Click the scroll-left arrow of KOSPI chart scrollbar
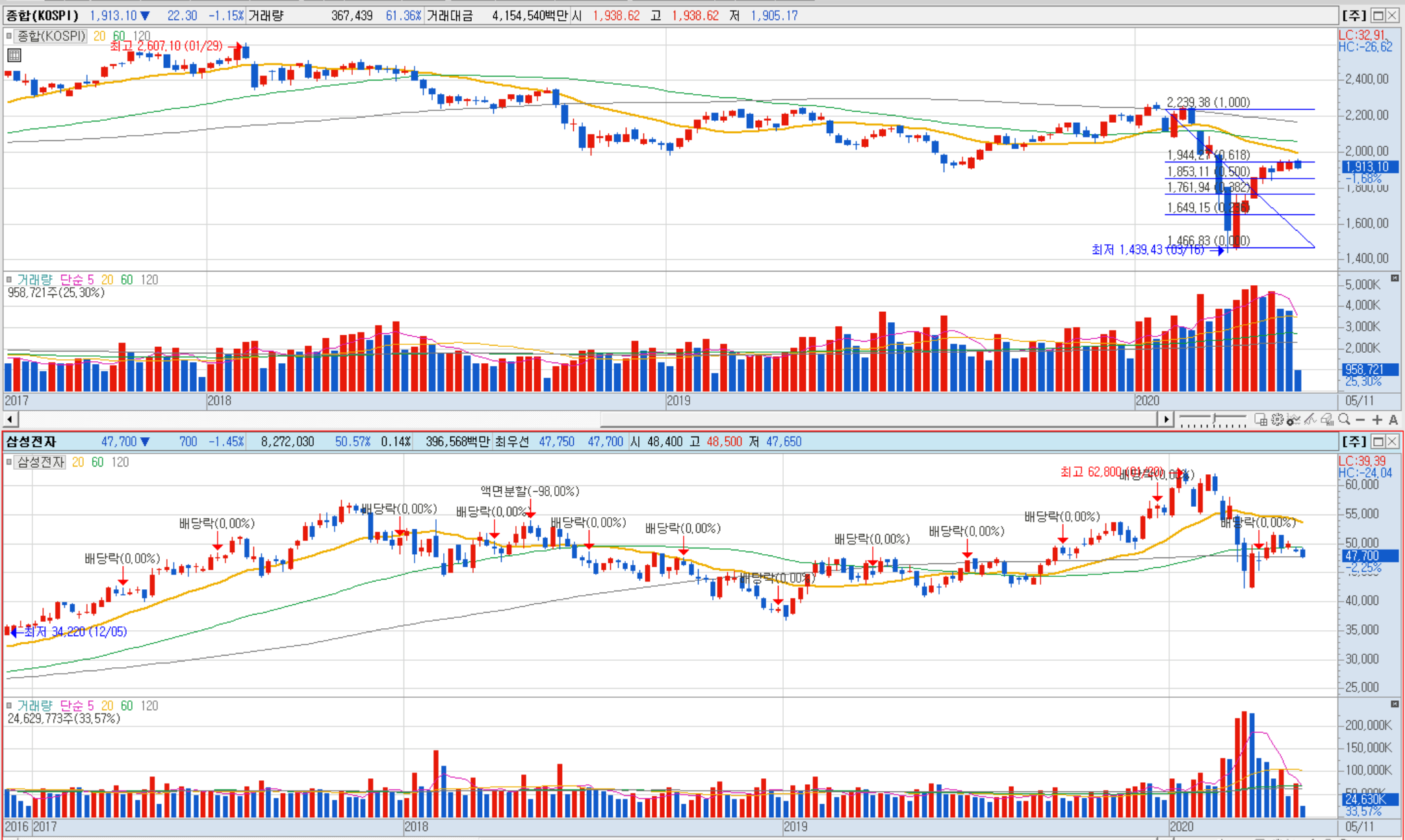Screen dimensions: 1405x840 coord(10,420)
